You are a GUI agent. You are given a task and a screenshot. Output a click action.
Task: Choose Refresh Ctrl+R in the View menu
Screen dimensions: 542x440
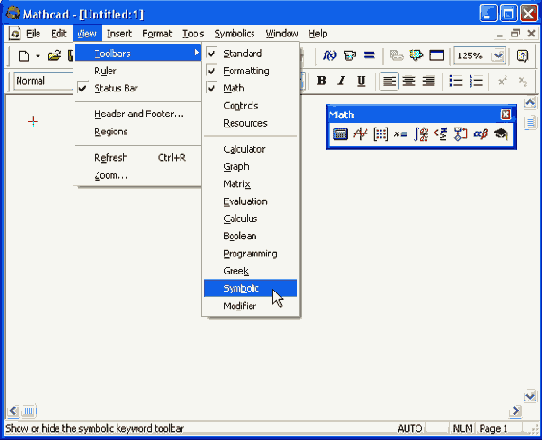point(138,158)
